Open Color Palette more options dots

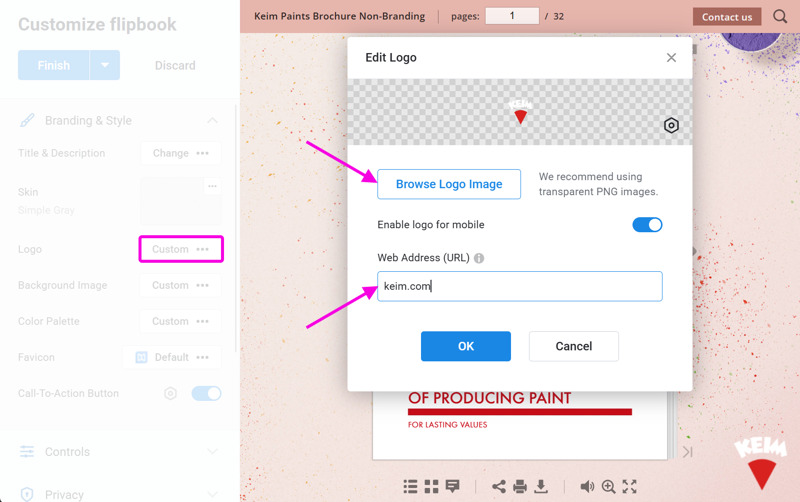[x=203, y=321]
